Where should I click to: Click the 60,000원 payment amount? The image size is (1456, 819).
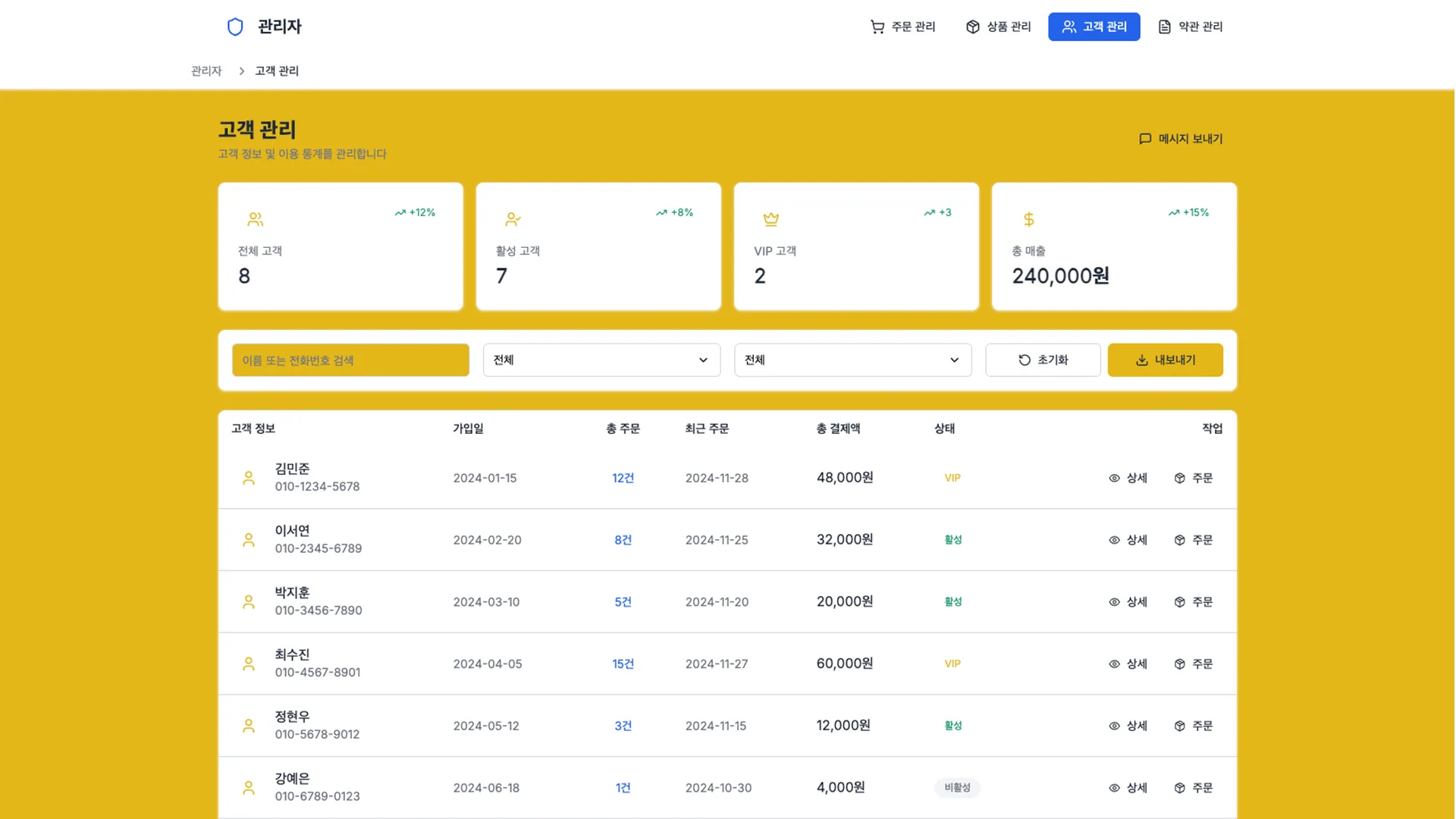click(x=845, y=664)
